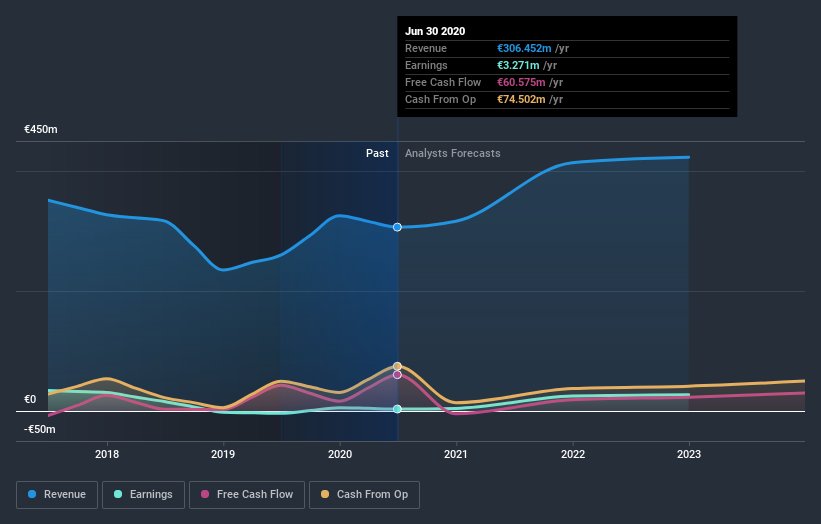Viewport: 821px width, 524px height.
Task: Select the 2018 x-axis label
Action: [x=107, y=454]
